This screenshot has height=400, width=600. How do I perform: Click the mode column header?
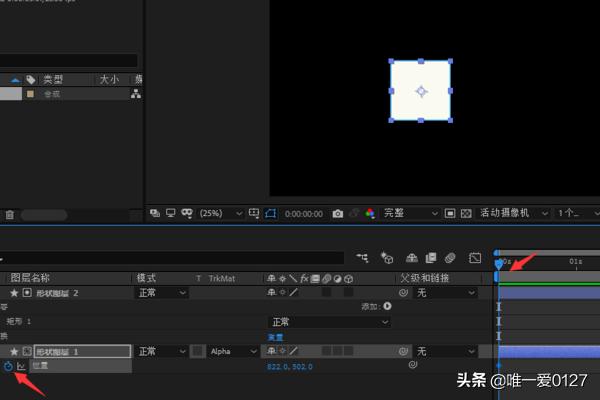coord(146,278)
